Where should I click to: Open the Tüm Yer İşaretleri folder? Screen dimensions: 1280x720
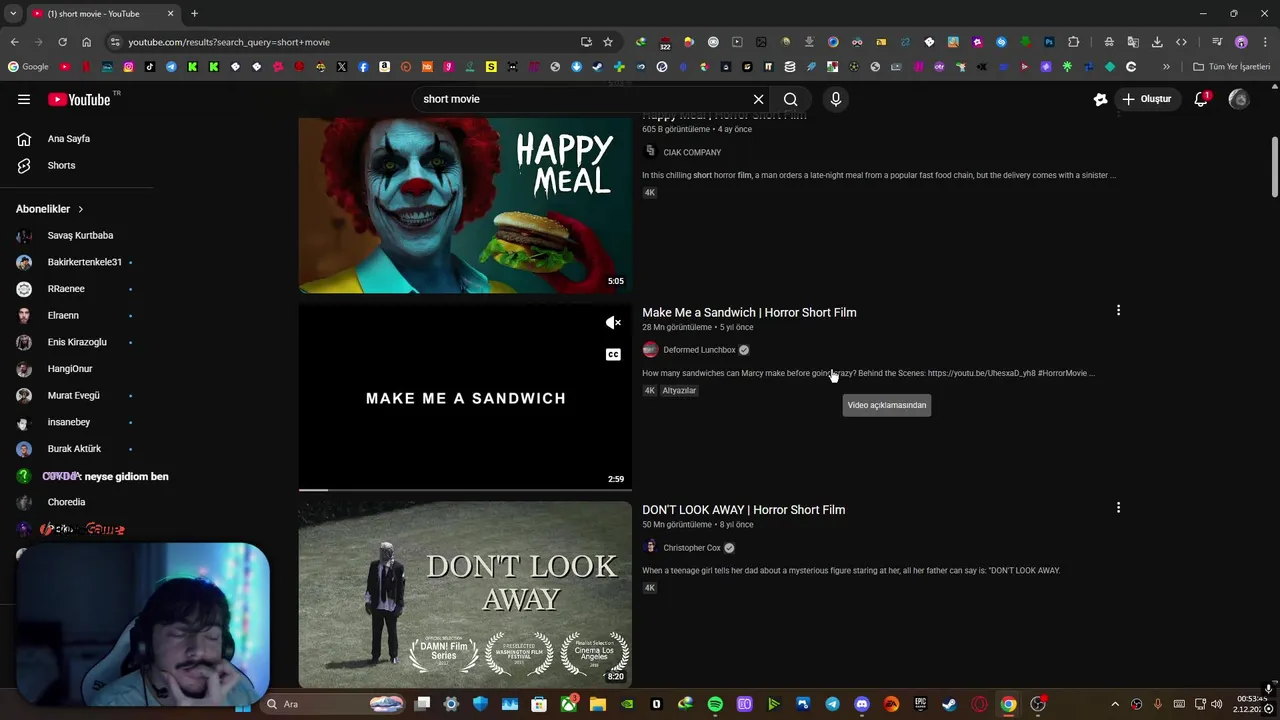1231,67
